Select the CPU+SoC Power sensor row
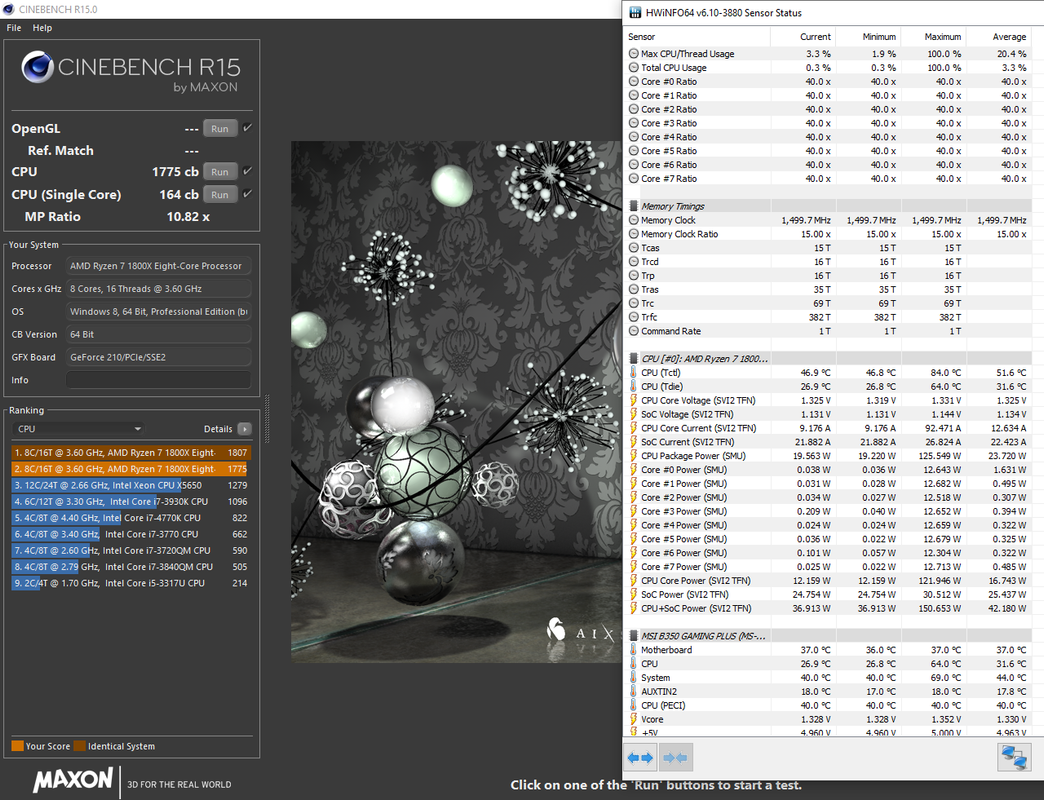Screen dimensions: 1044x800 (x=828, y=608)
